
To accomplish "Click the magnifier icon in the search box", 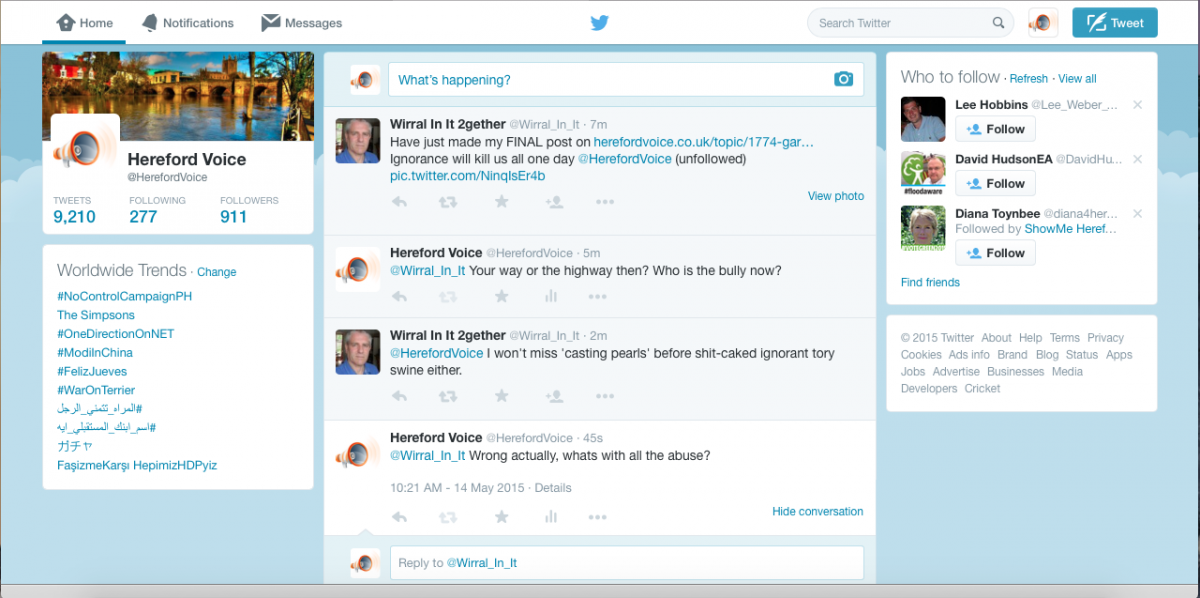I will click(998, 23).
